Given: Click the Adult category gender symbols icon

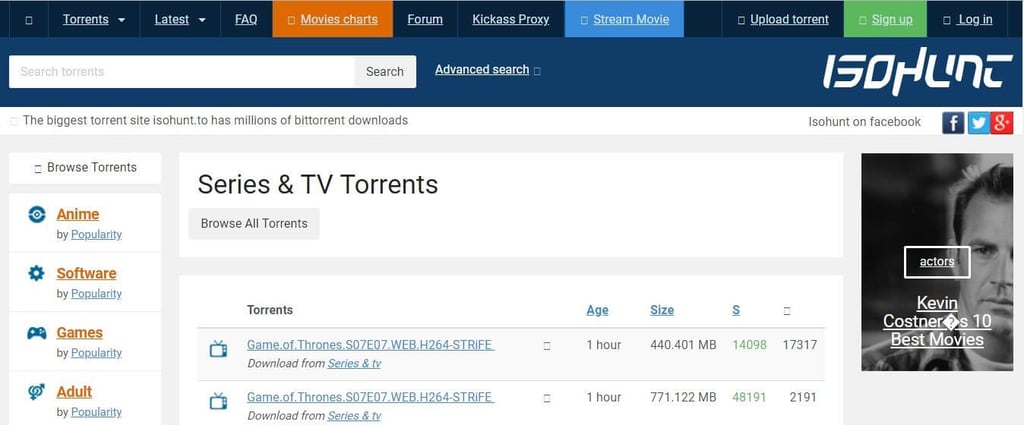Looking at the screenshot, I should pyautogui.click(x=37, y=392).
